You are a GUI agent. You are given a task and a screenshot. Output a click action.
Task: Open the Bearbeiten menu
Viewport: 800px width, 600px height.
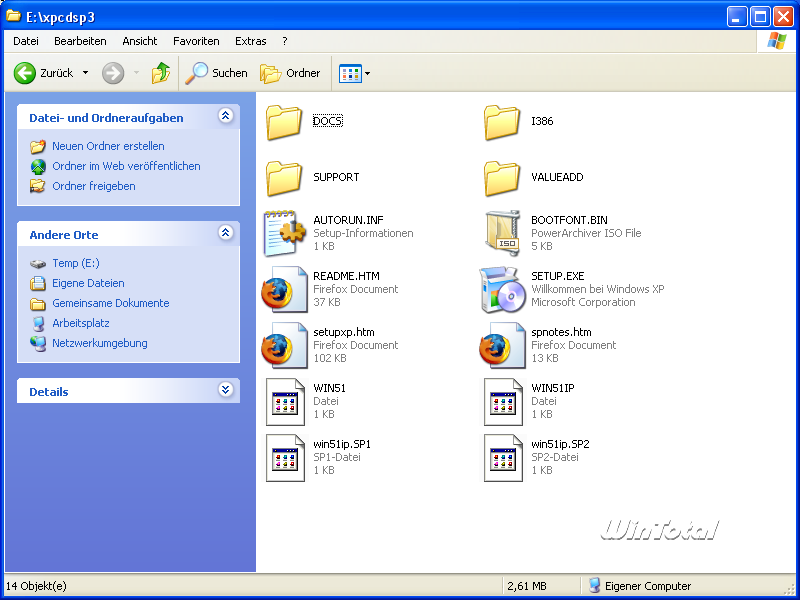(x=80, y=41)
